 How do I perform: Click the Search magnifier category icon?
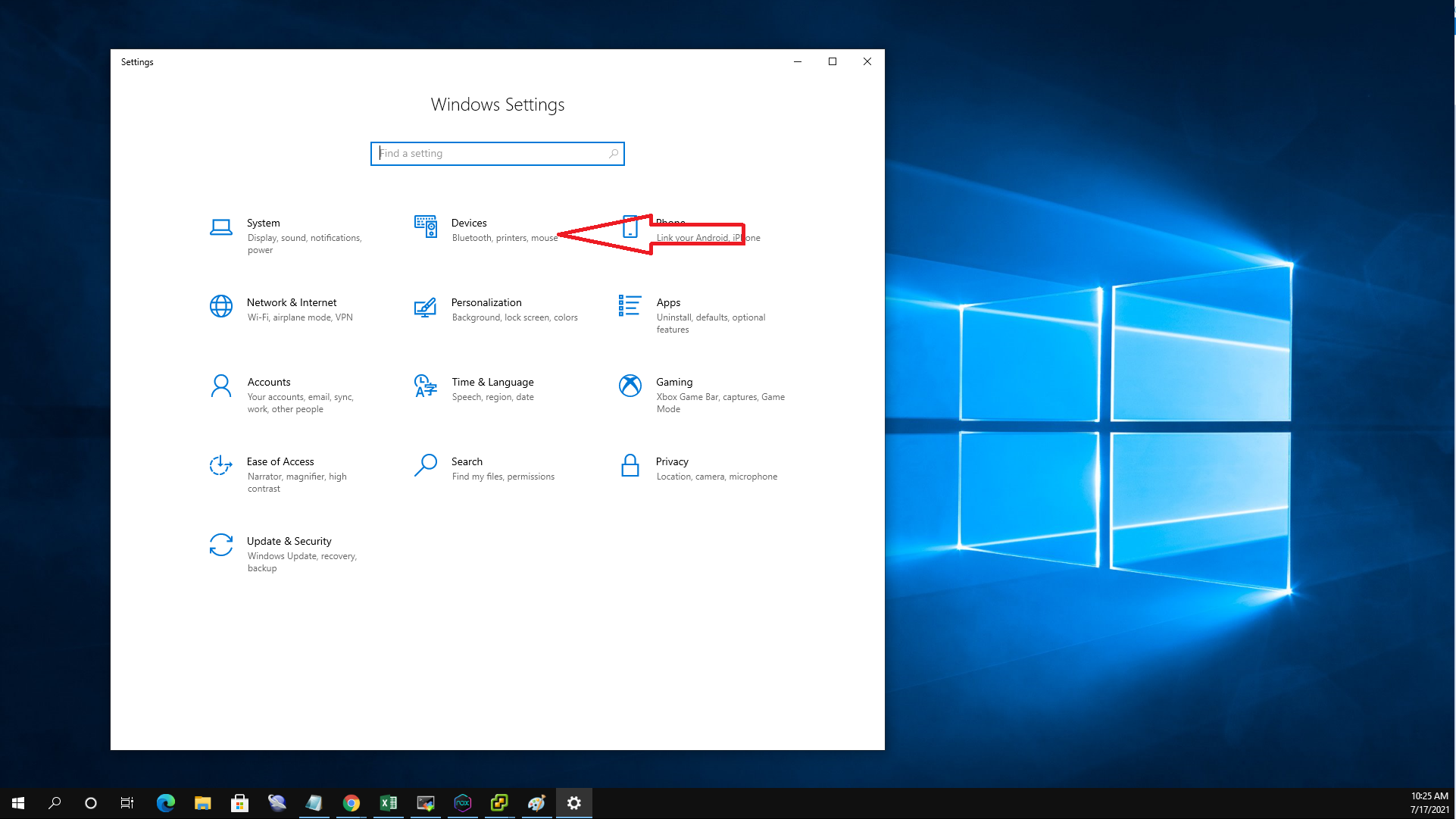tap(425, 465)
